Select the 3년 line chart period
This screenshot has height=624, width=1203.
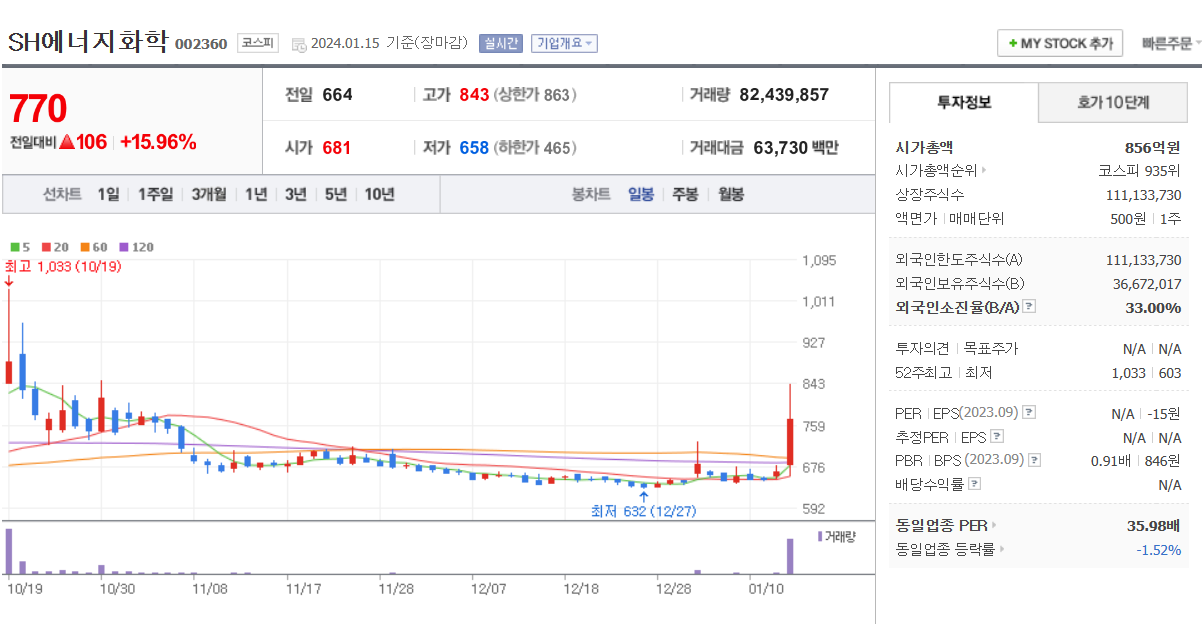click(295, 194)
